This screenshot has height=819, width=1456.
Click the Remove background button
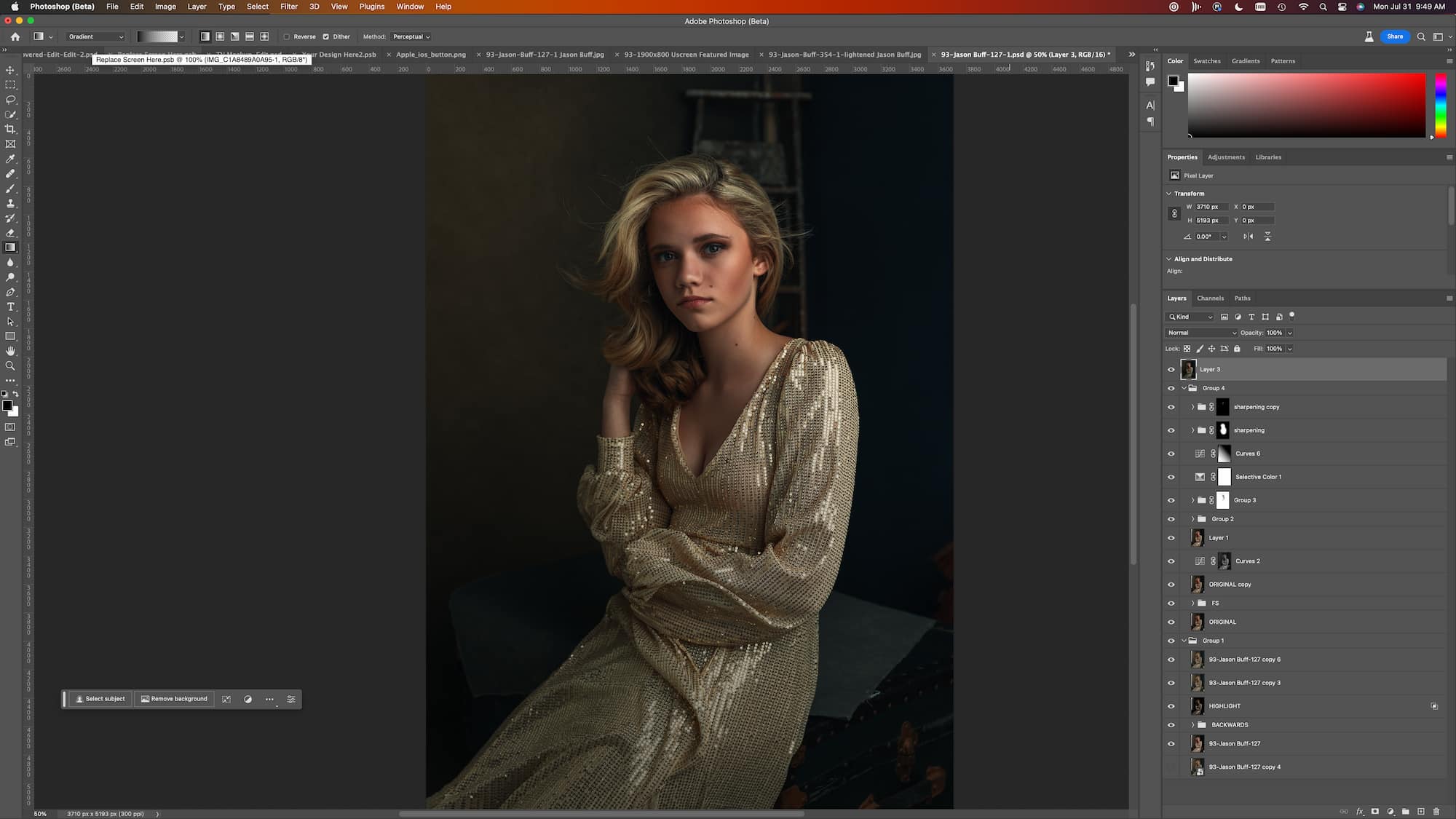coord(175,699)
